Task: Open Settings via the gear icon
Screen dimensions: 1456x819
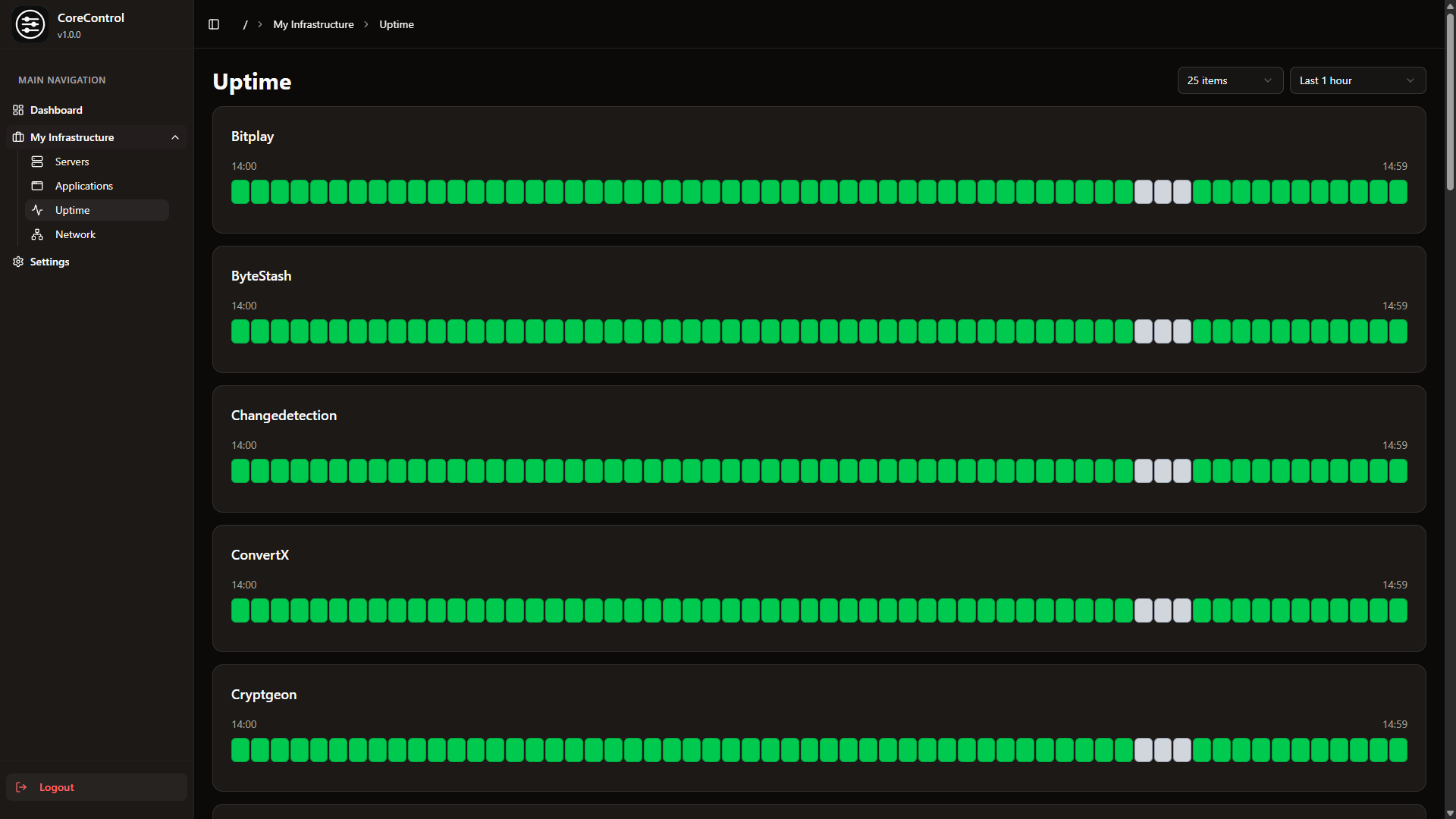Action: coord(17,262)
